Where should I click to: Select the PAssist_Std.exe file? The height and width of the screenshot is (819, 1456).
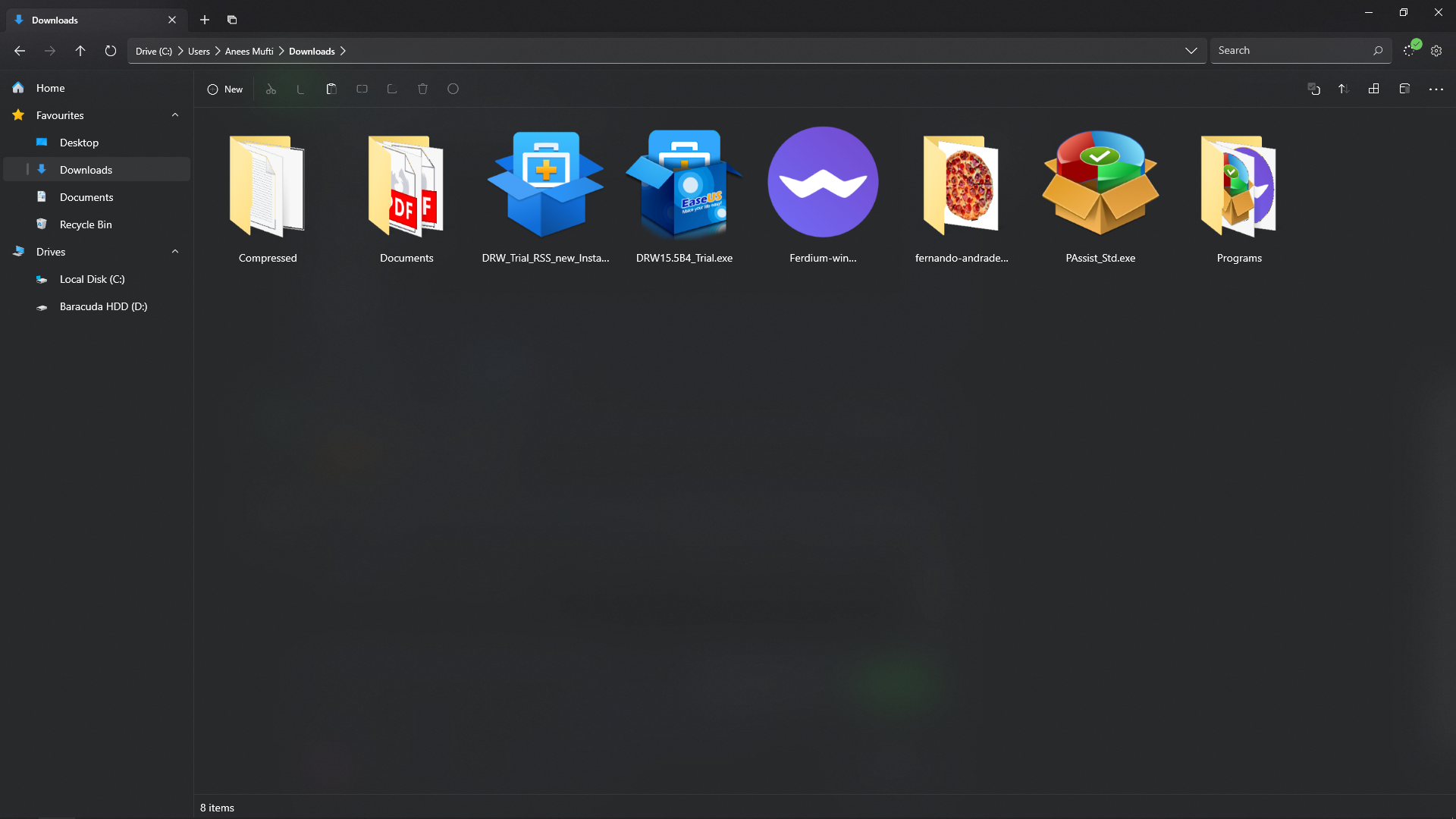point(1100,195)
